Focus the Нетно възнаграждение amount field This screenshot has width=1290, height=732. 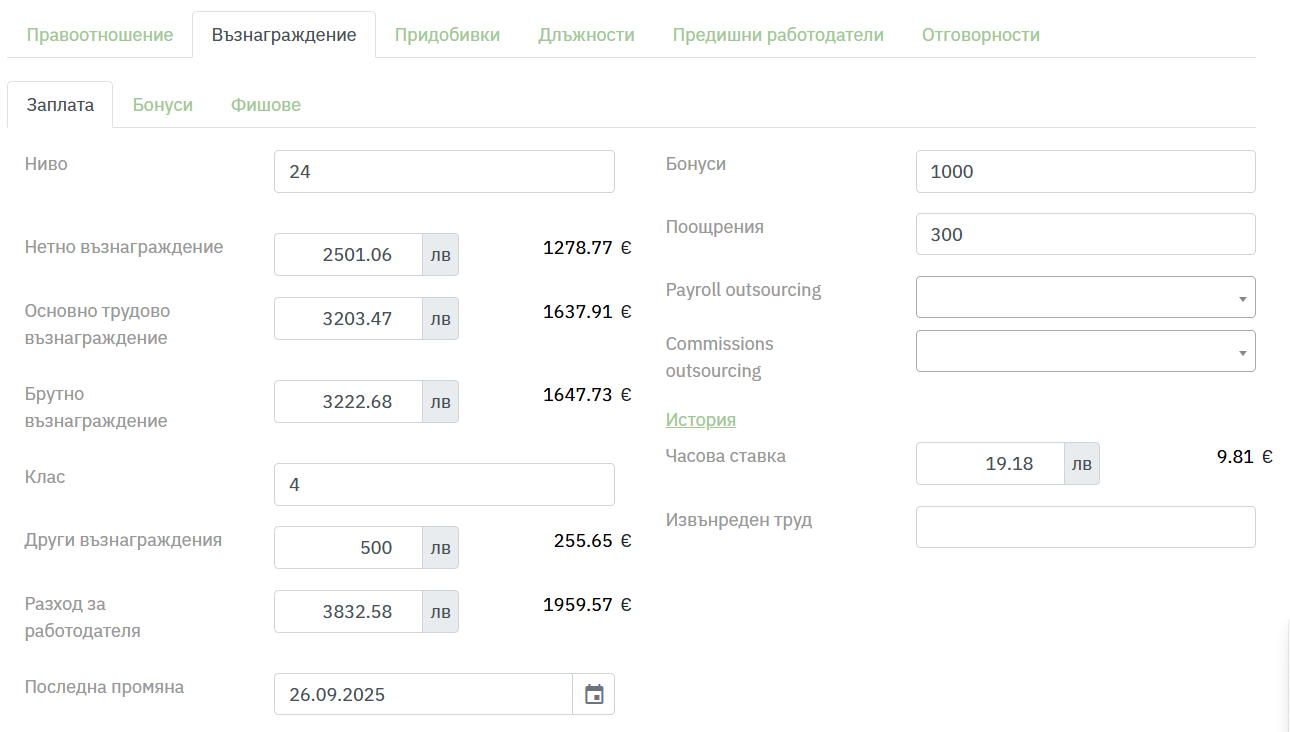[348, 255]
